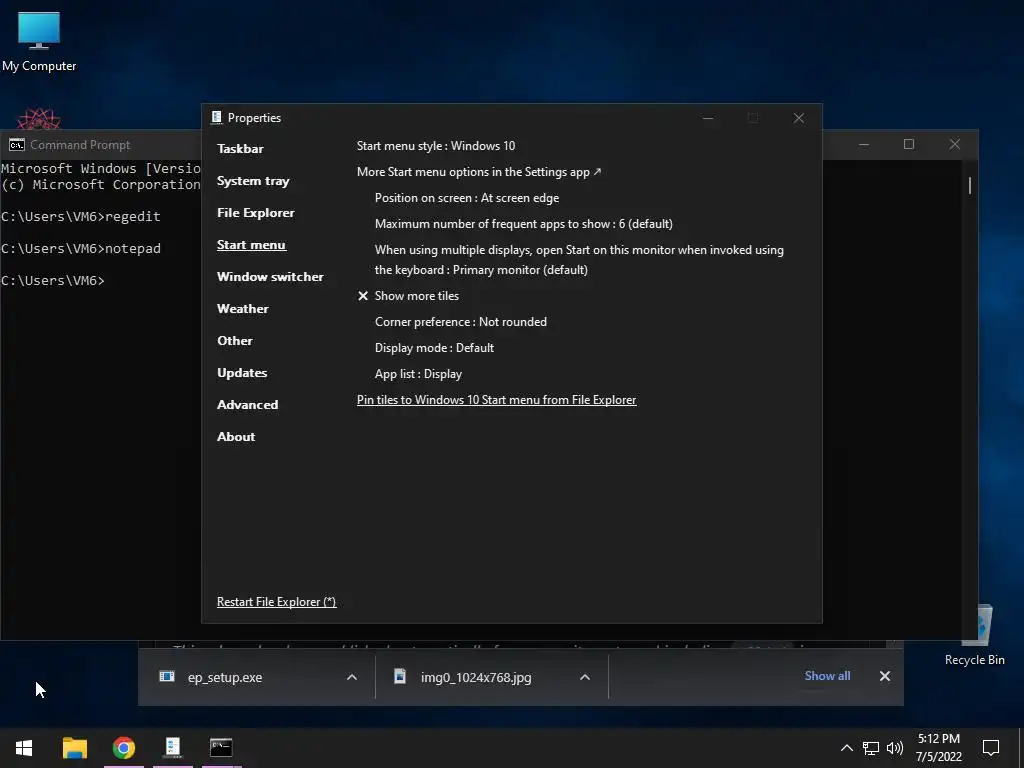The height and width of the screenshot is (768, 1024).
Task: Click Show all downloads
Action: pos(827,676)
